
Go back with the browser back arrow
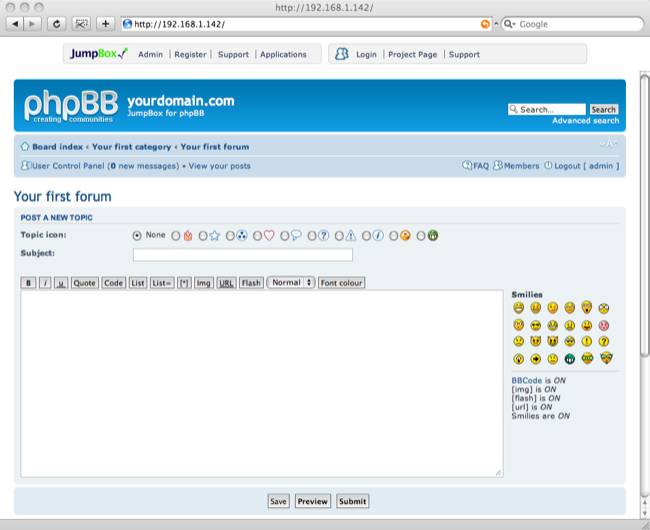pyautogui.click(x=15, y=24)
